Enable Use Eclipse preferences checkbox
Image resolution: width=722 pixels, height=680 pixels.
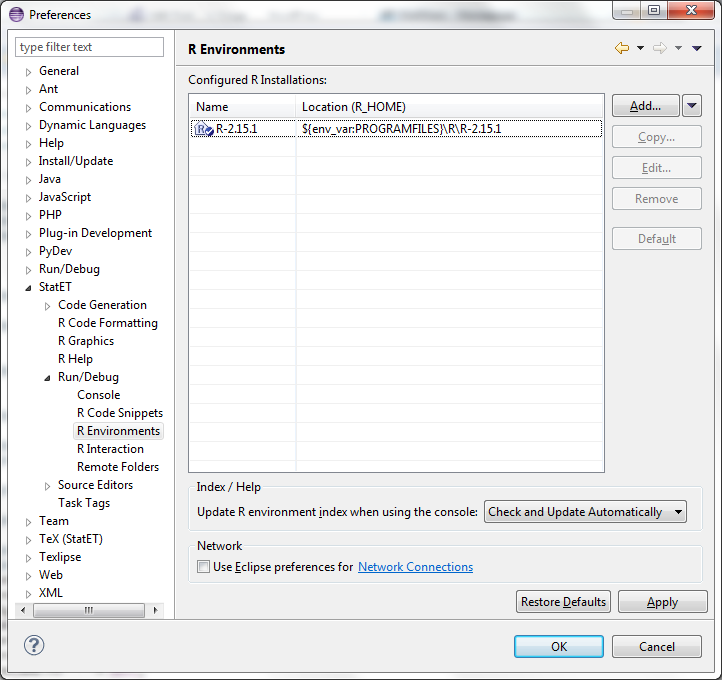pos(204,567)
